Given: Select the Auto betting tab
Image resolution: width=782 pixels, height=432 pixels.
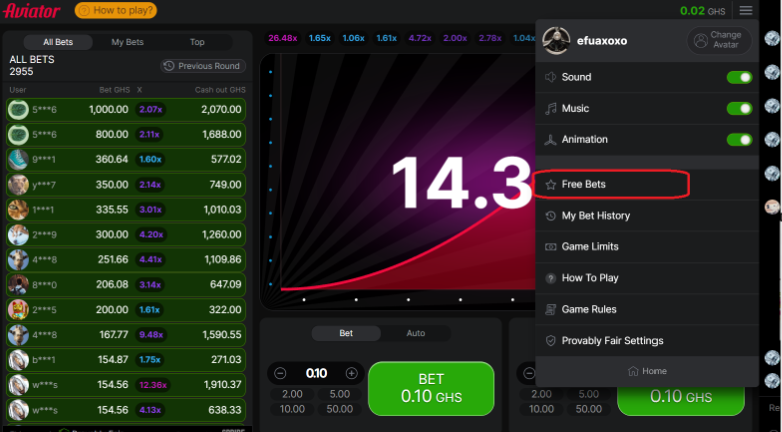Looking at the screenshot, I should click(x=415, y=333).
